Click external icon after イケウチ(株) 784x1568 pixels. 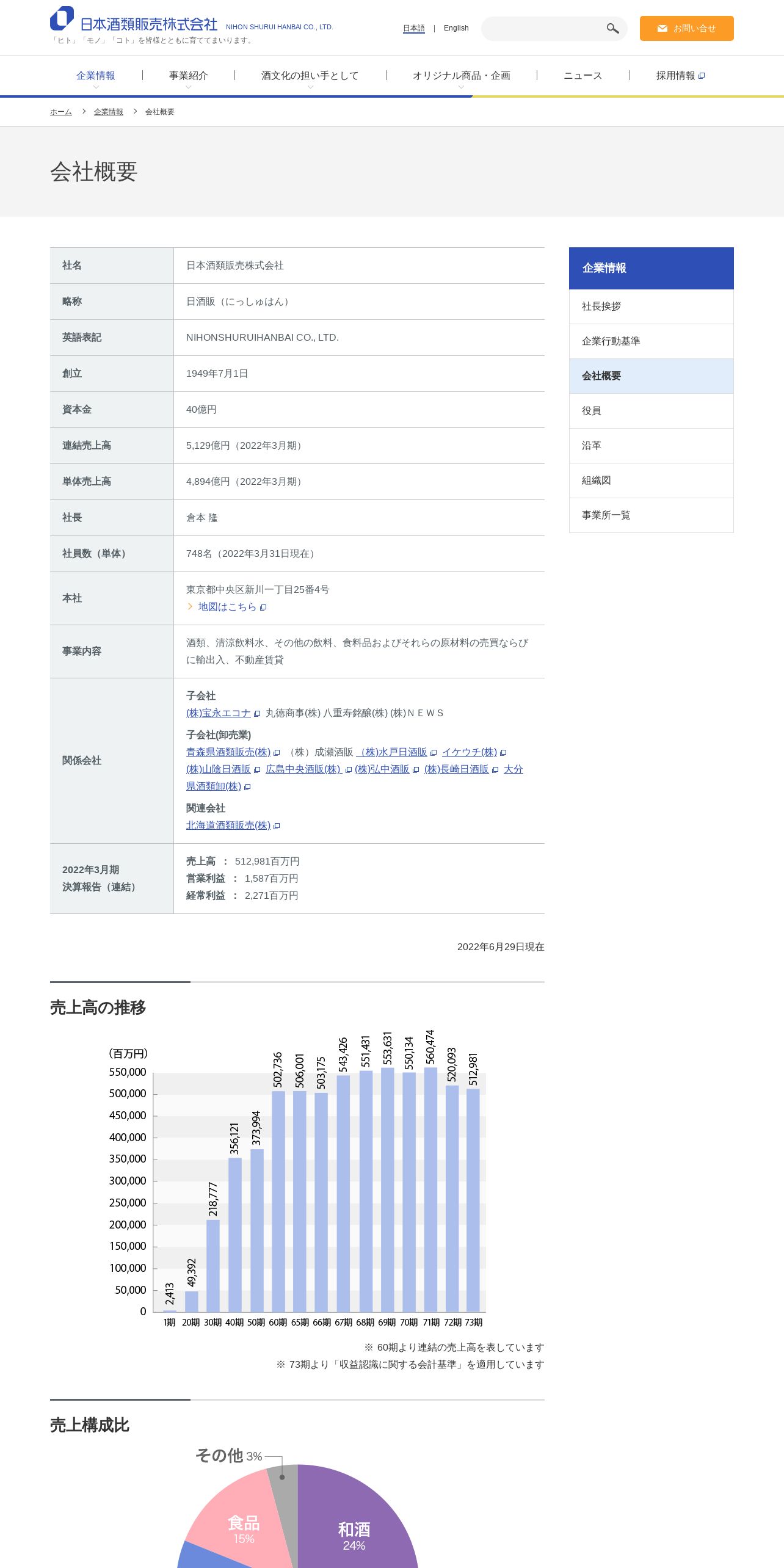[503, 752]
